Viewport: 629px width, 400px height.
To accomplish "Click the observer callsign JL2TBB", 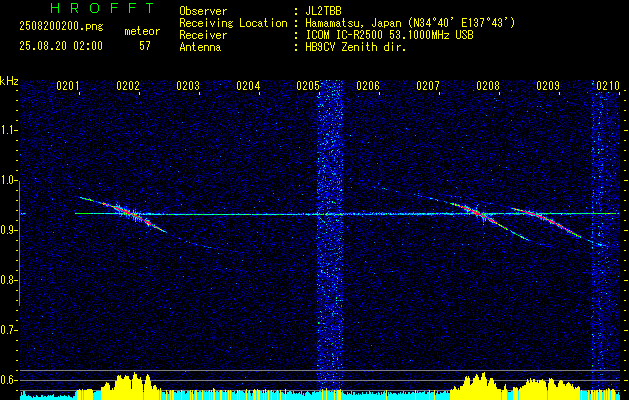I will [x=323, y=11].
